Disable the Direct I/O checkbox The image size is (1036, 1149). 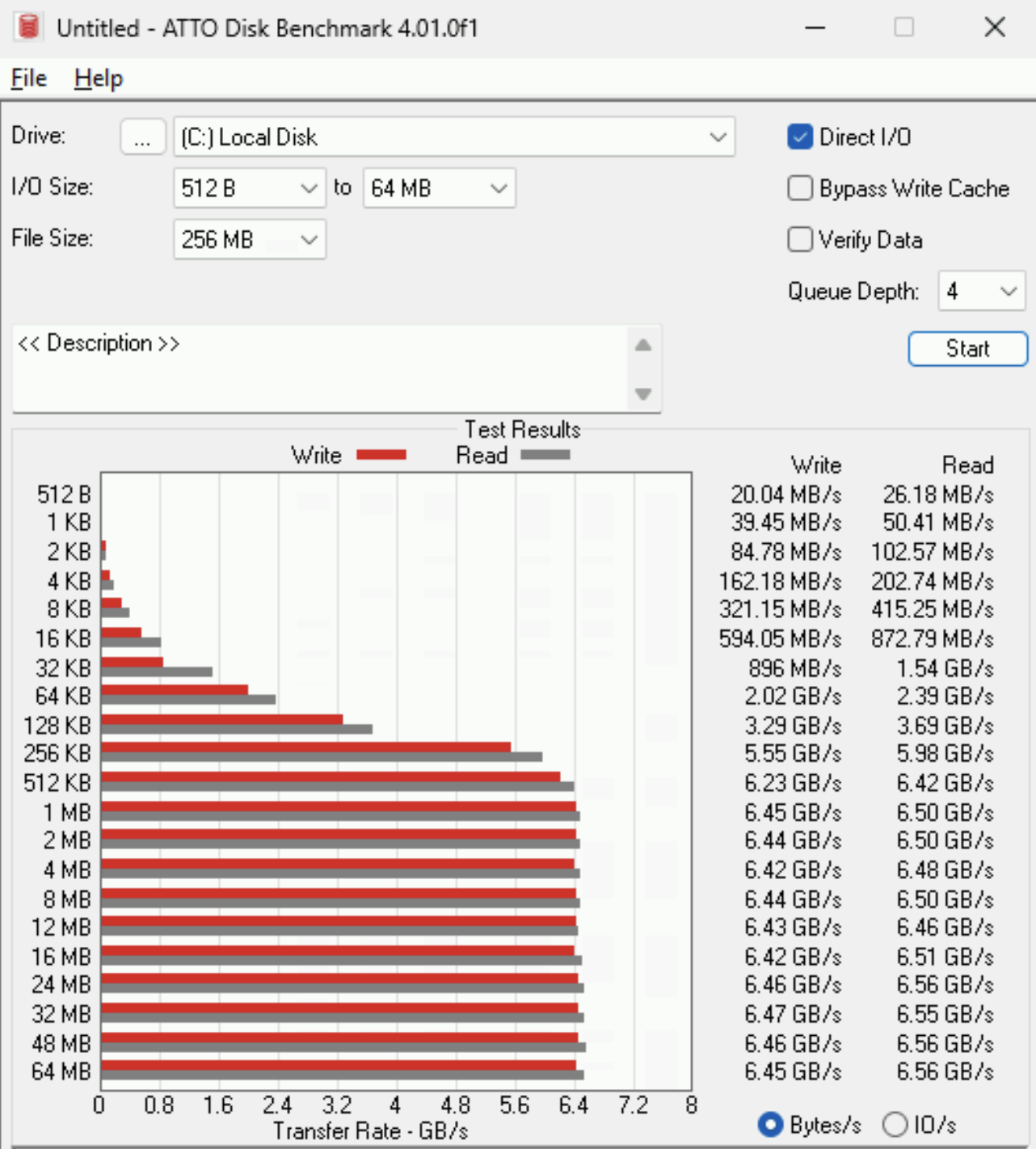[x=799, y=137]
